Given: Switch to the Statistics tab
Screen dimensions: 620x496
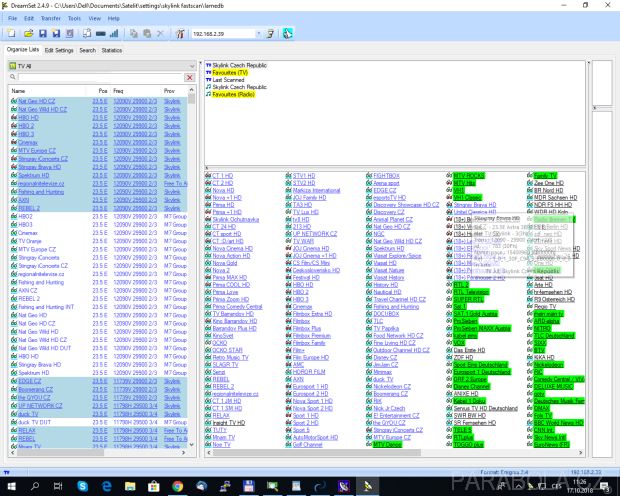Looking at the screenshot, I should 112,50.
